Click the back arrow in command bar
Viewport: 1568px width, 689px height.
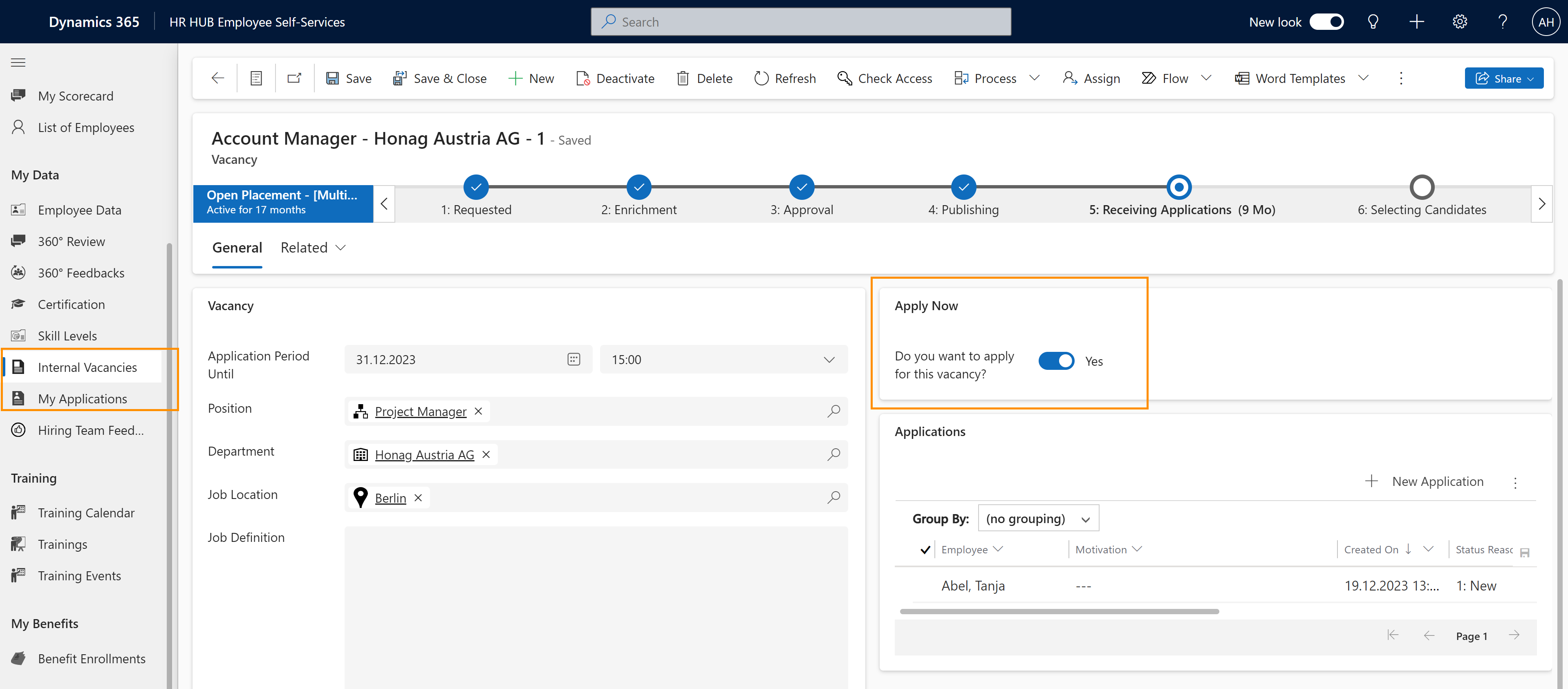[218, 78]
